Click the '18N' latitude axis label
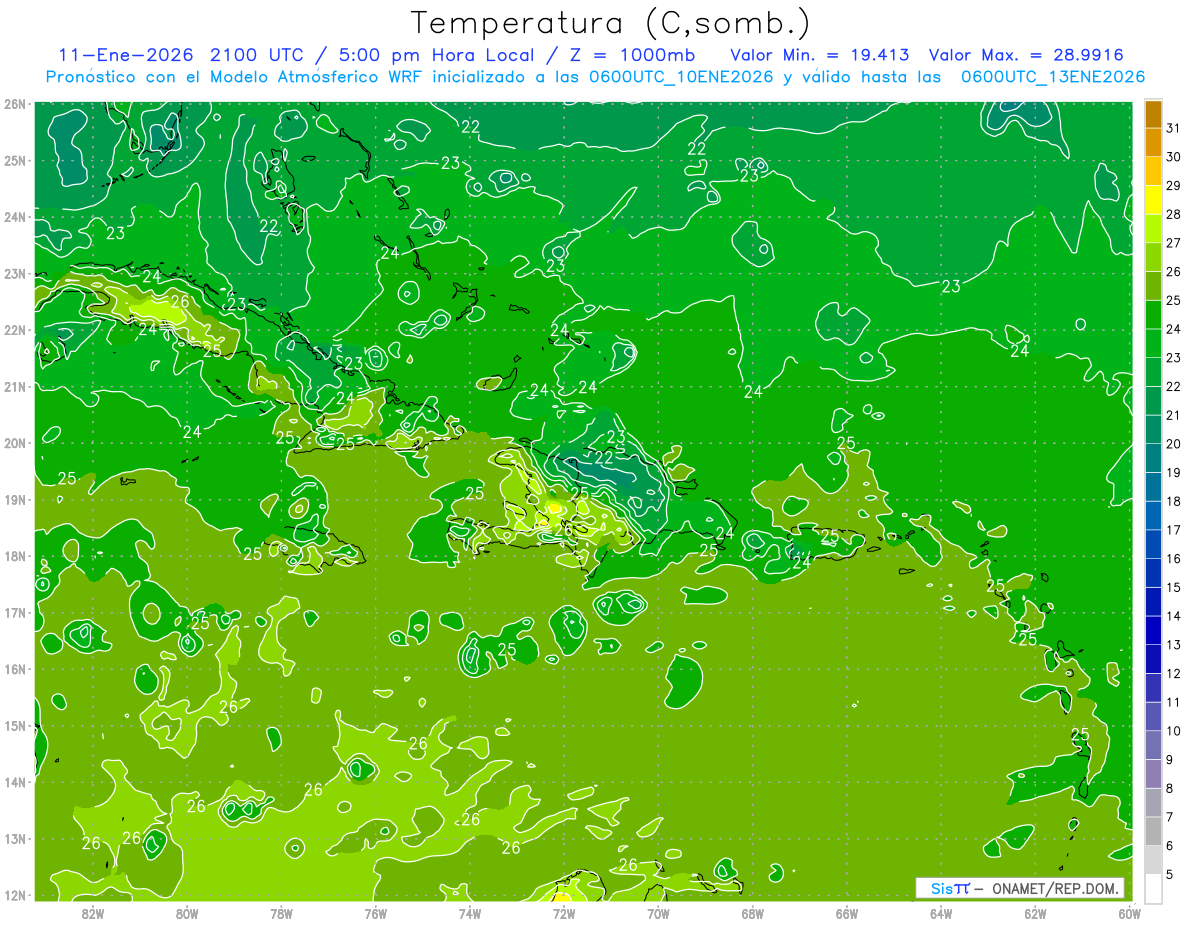The image size is (1200, 927). [15, 556]
